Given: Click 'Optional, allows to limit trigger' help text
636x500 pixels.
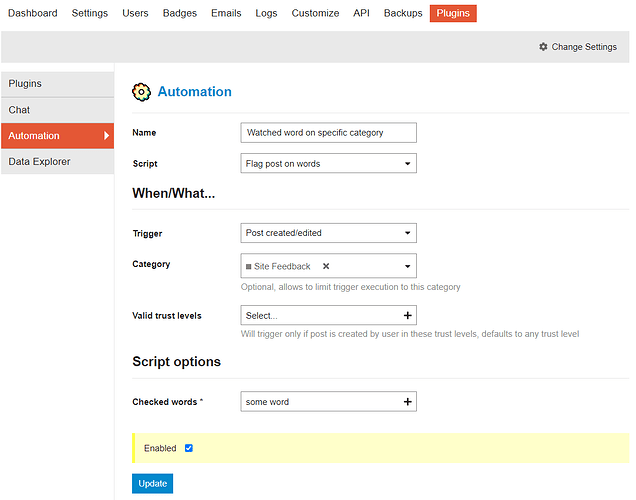Looking at the screenshot, I should (350, 287).
